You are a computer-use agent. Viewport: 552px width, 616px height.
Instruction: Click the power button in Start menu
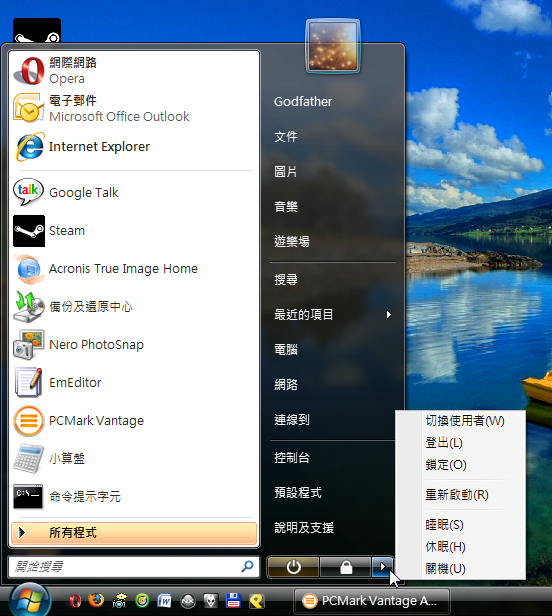coord(293,567)
